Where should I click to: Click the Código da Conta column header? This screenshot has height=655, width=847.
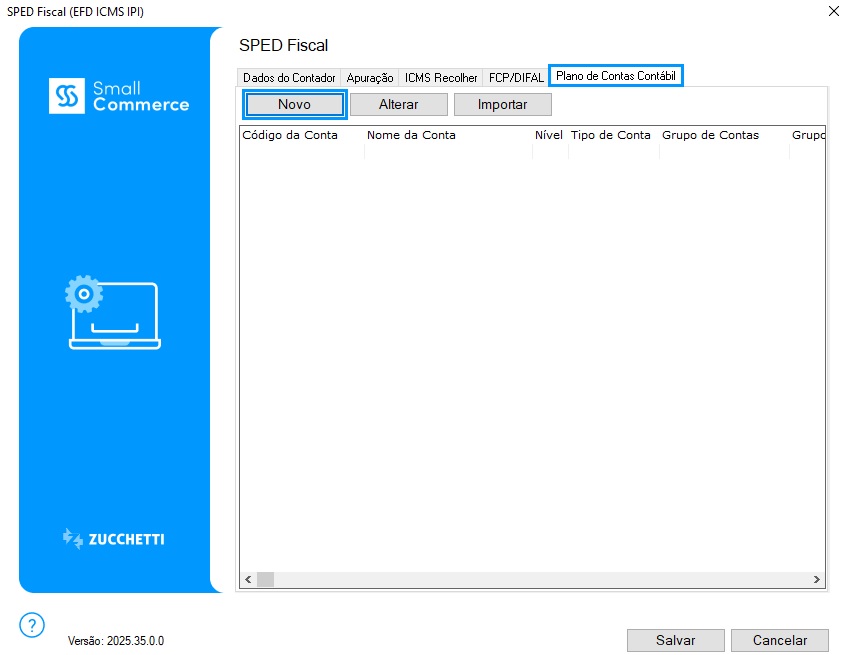pos(291,135)
